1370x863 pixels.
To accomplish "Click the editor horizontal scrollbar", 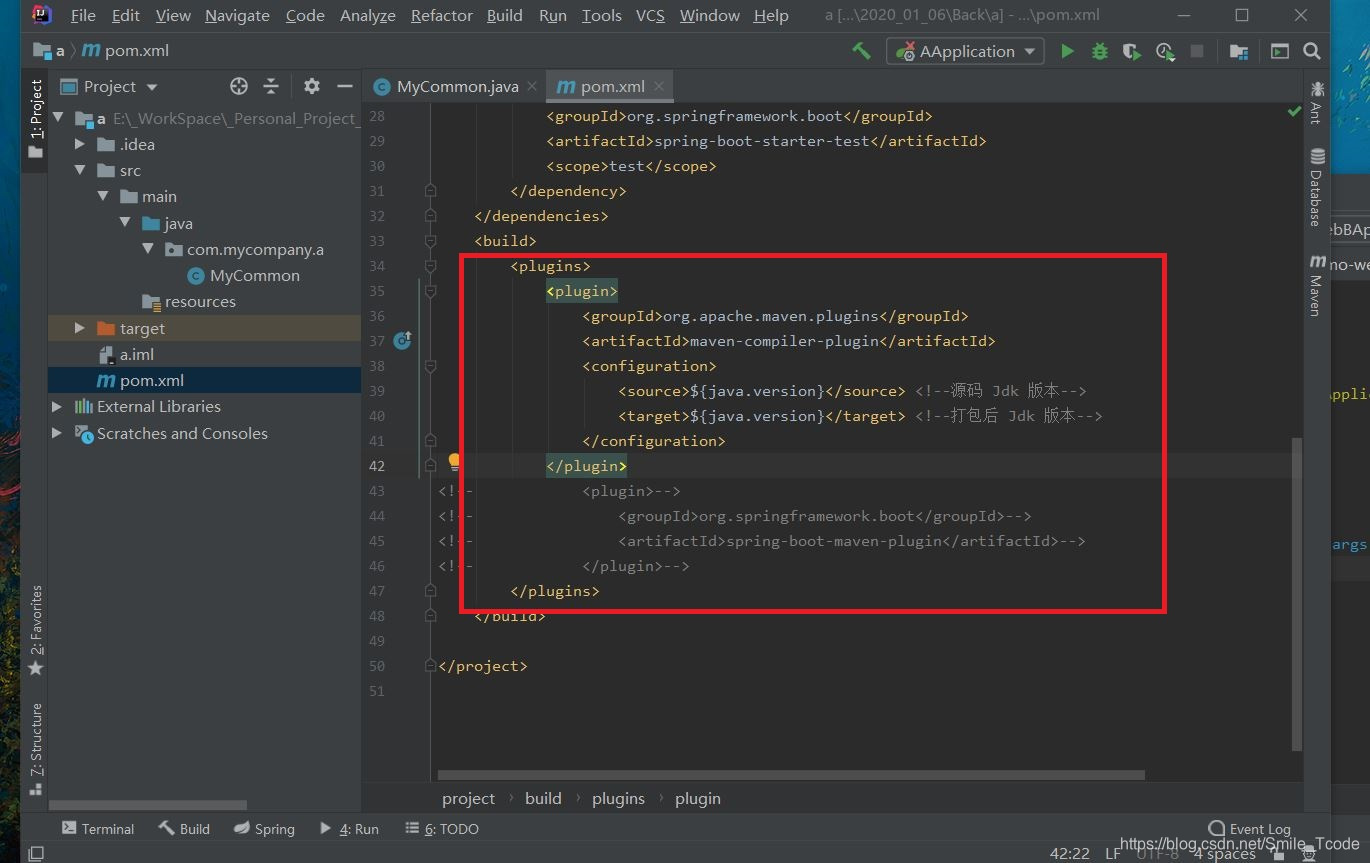I will 791,774.
